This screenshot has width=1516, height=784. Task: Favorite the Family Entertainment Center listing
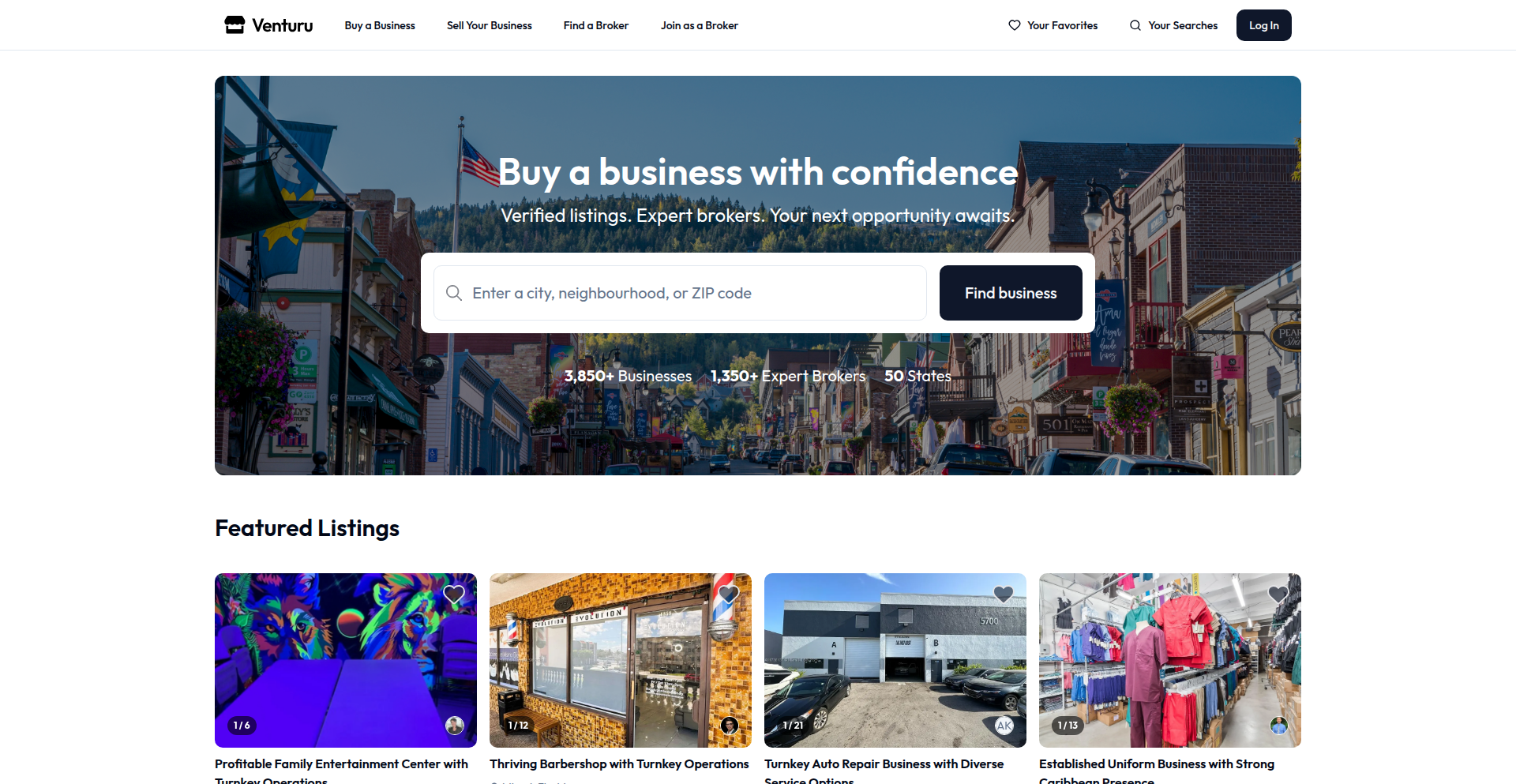pos(454,595)
